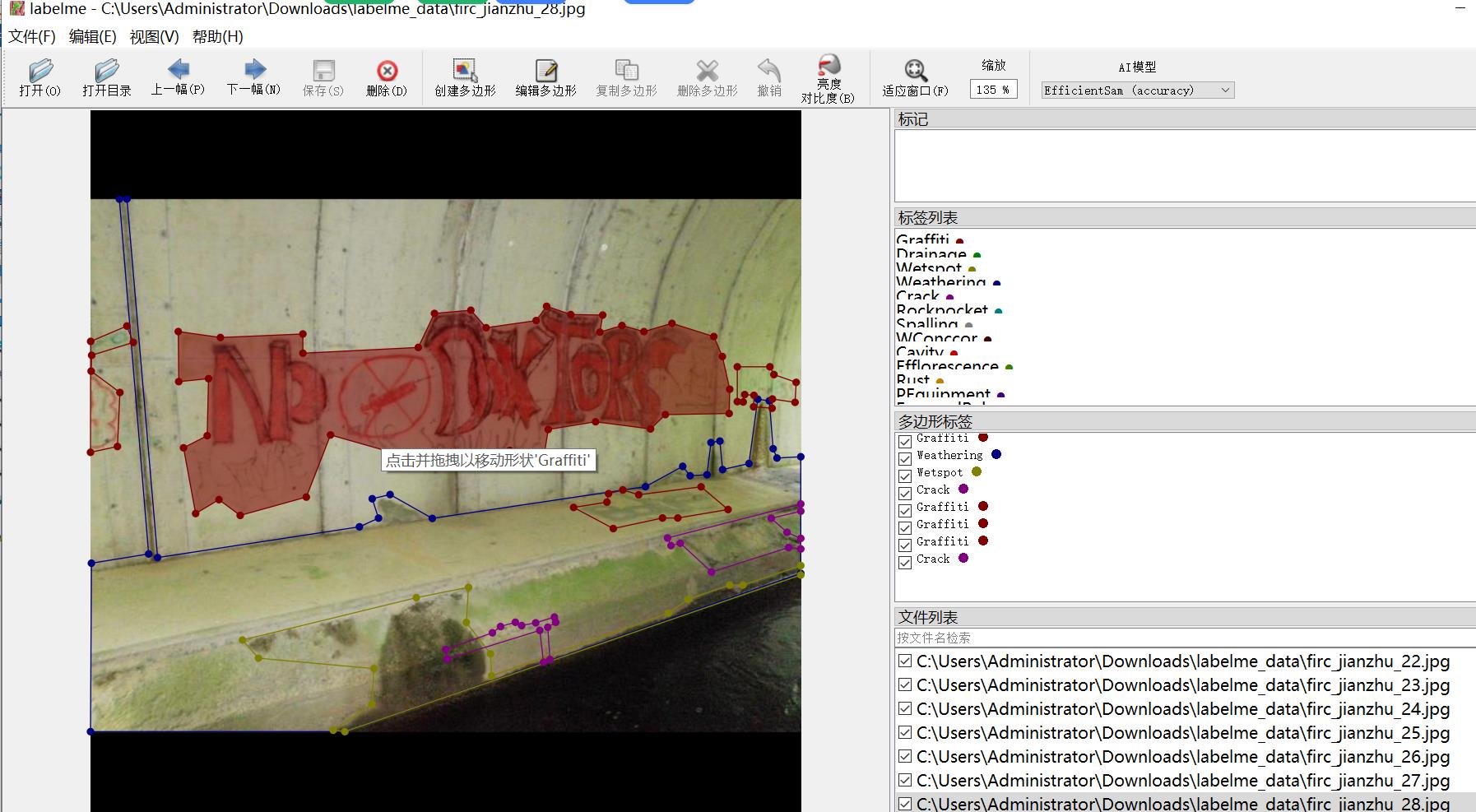This screenshot has width=1476, height=812.
Task: Open the 文件(F) menu
Action: pyautogui.click(x=32, y=37)
